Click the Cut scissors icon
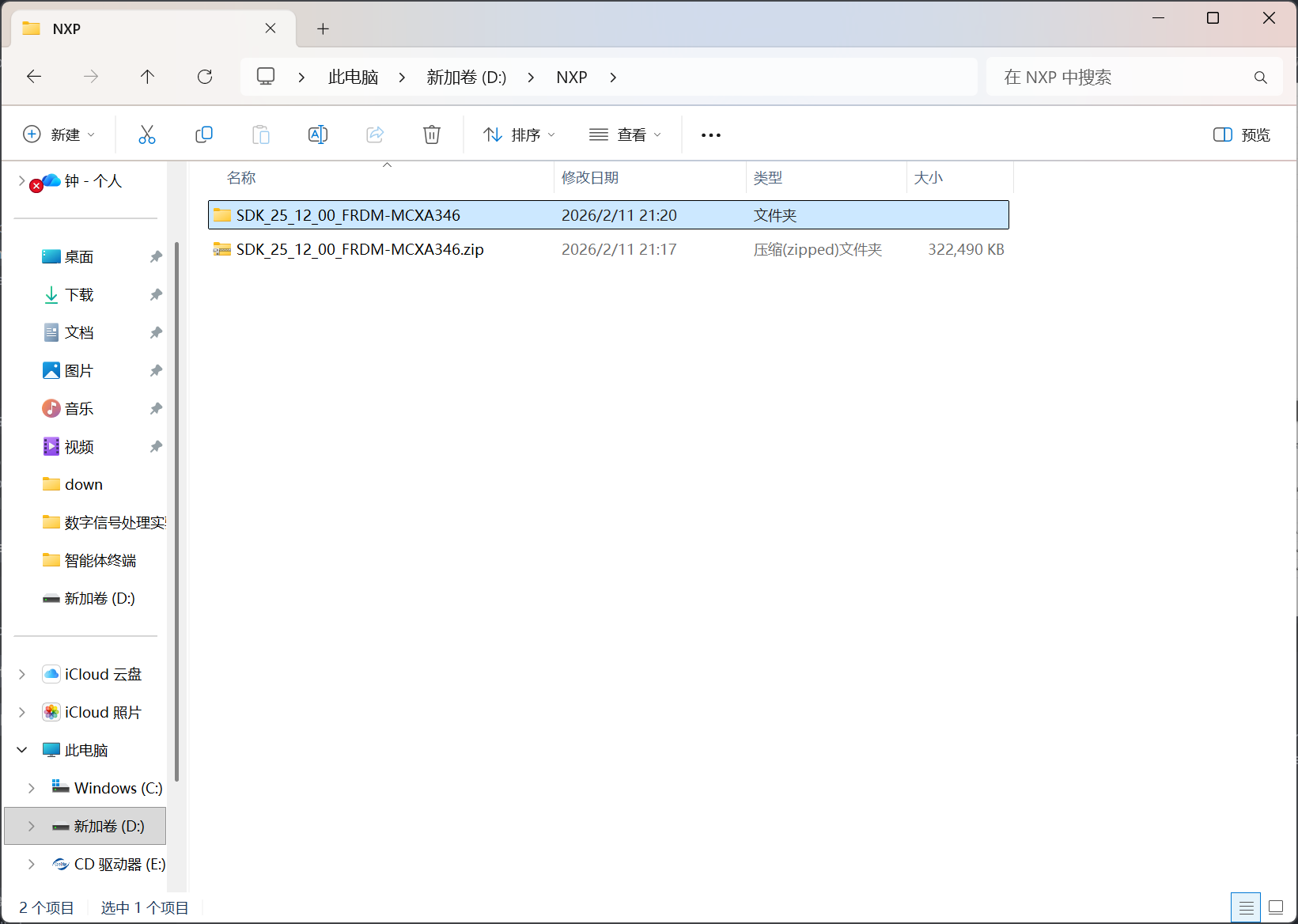 click(x=147, y=134)
